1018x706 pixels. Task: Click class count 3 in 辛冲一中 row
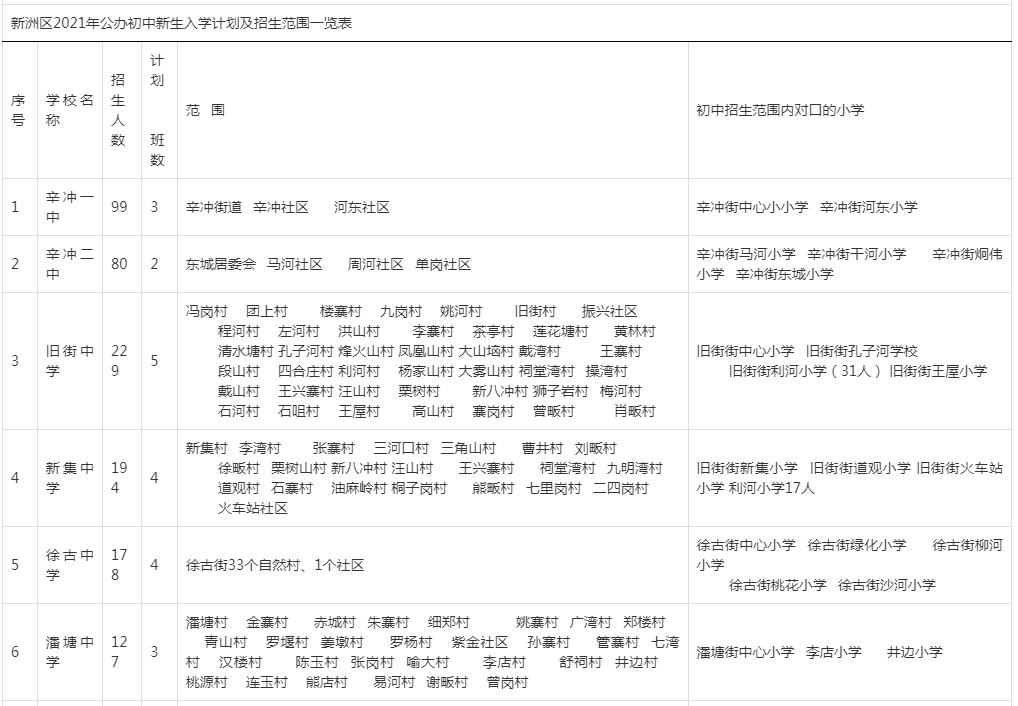click(154, 207)
